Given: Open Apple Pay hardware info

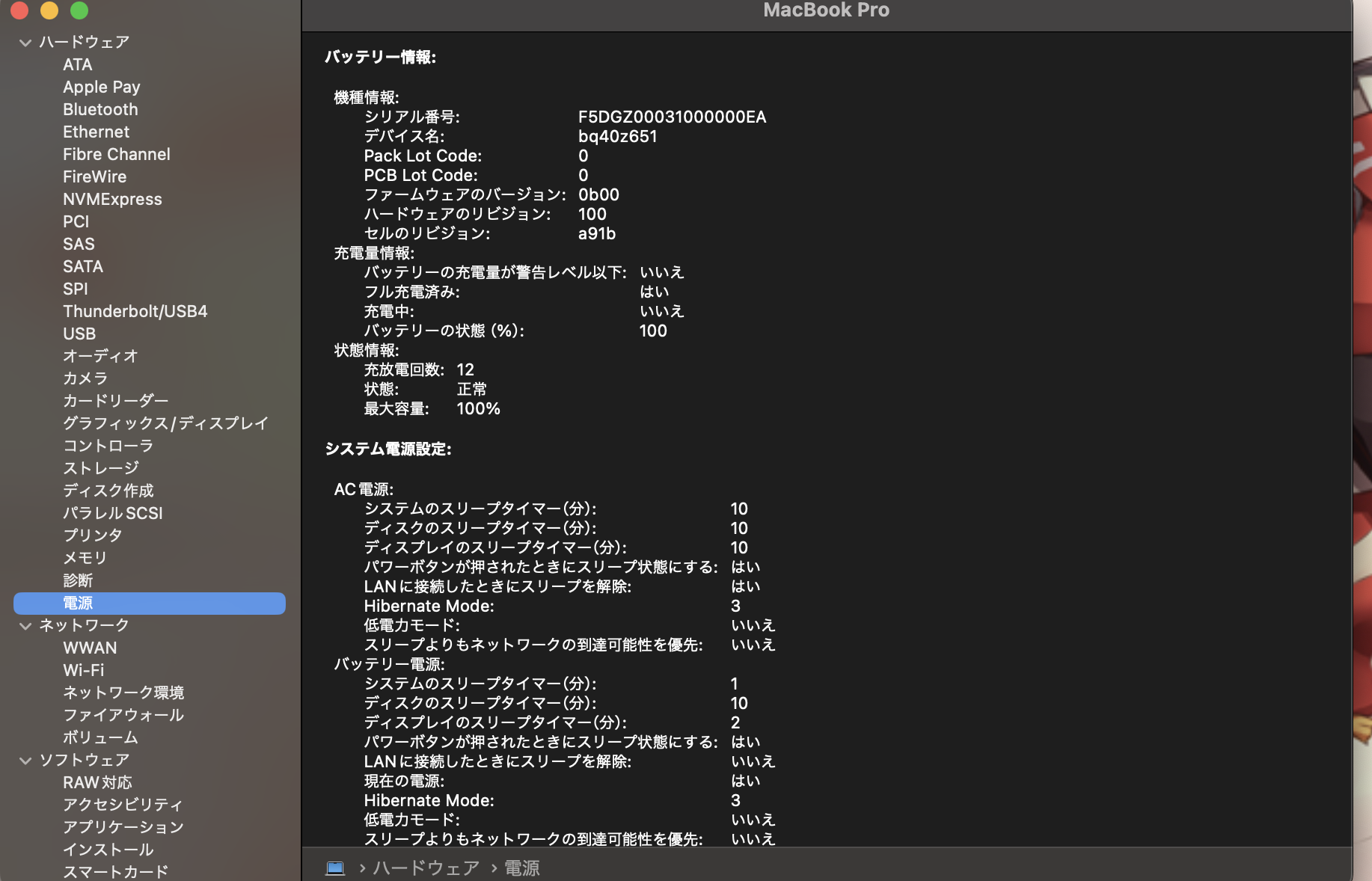Looking at the screenshot, I should [x=102, y=88].
